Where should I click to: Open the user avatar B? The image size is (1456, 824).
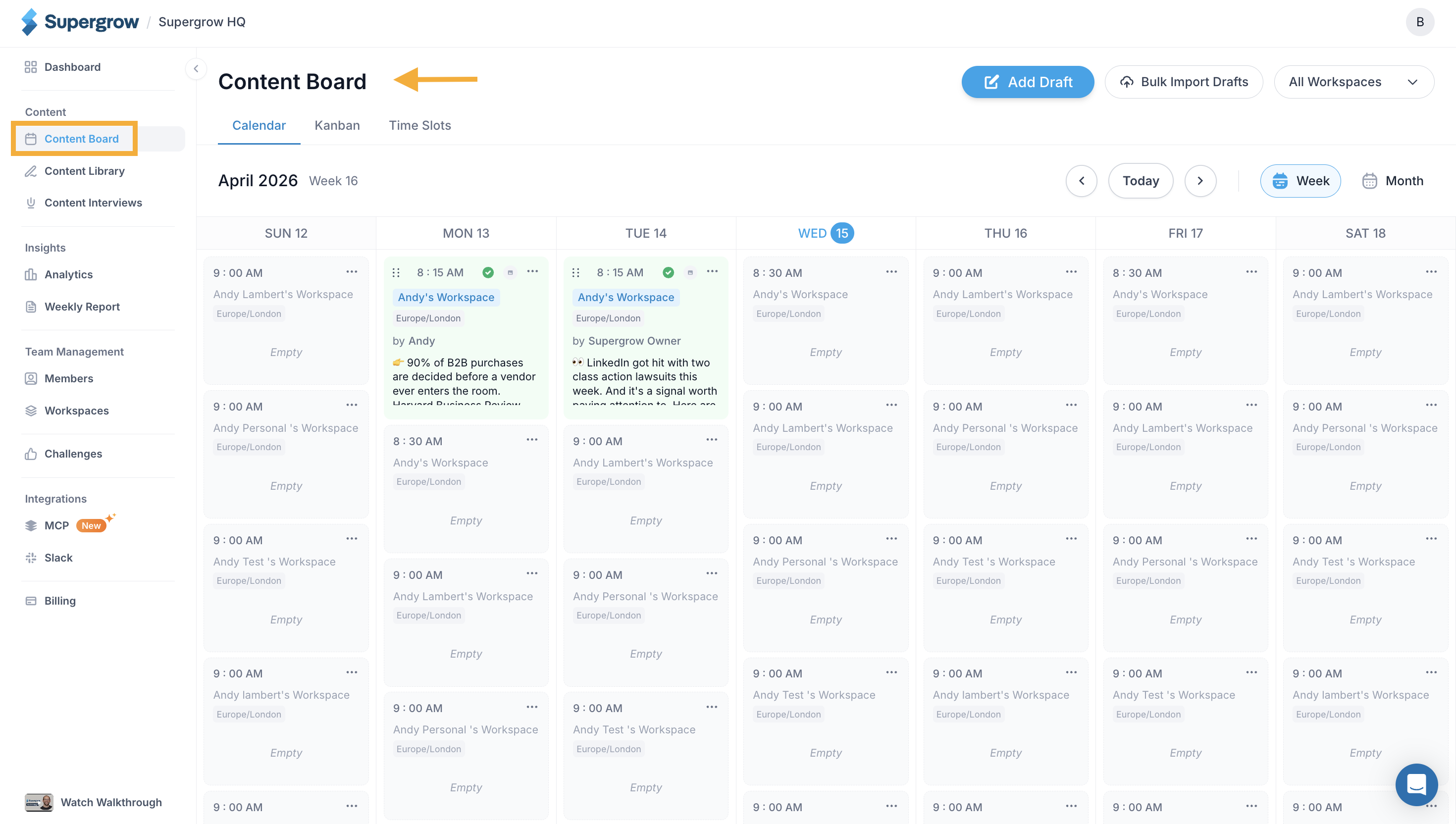click(1420, 21)
